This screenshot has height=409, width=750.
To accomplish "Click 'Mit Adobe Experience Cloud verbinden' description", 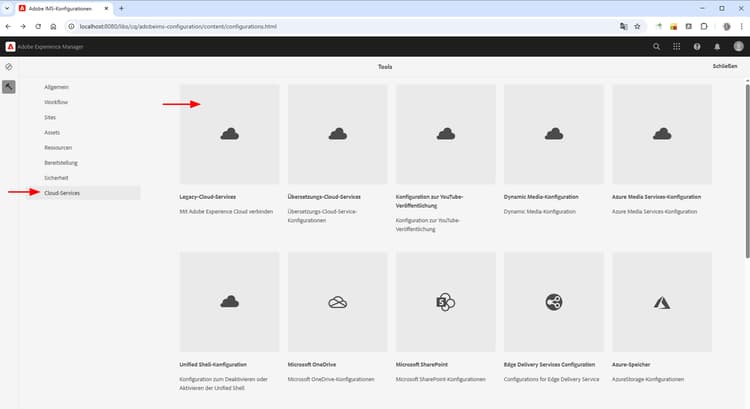I will point(226,211).
